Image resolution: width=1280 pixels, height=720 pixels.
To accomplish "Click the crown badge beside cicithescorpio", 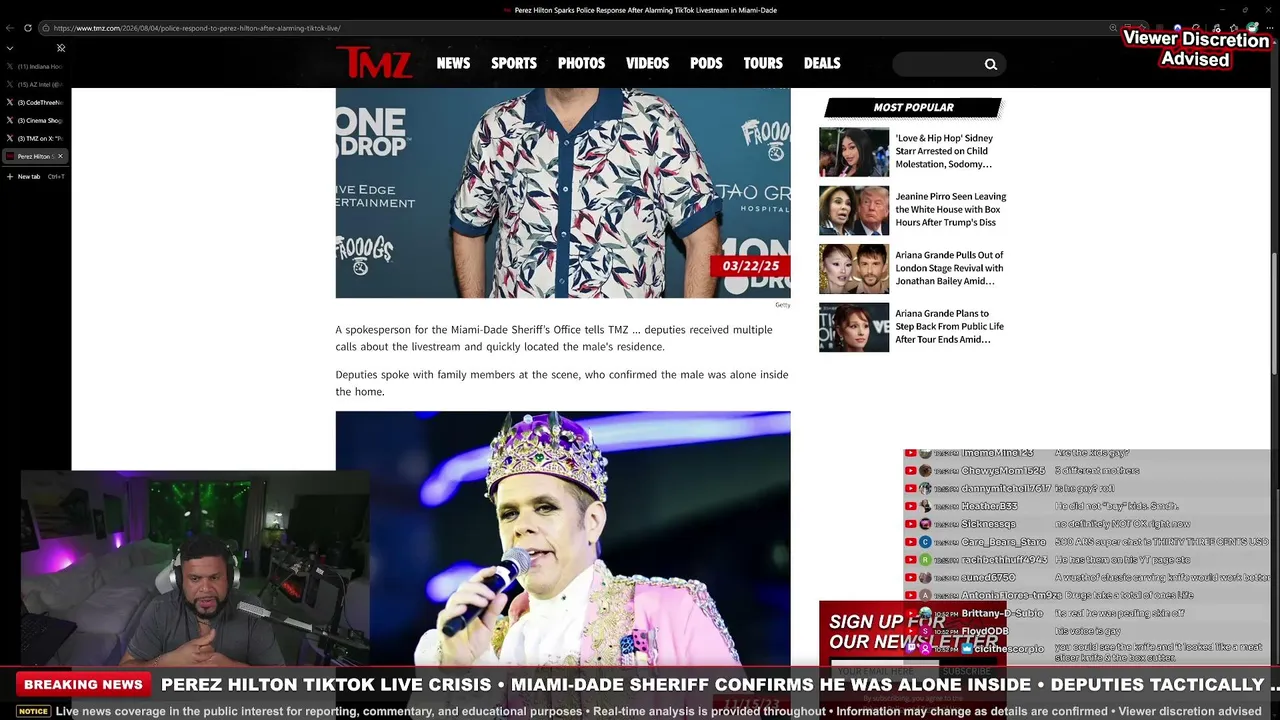I will pyautogui.click(x=967, y=649).
